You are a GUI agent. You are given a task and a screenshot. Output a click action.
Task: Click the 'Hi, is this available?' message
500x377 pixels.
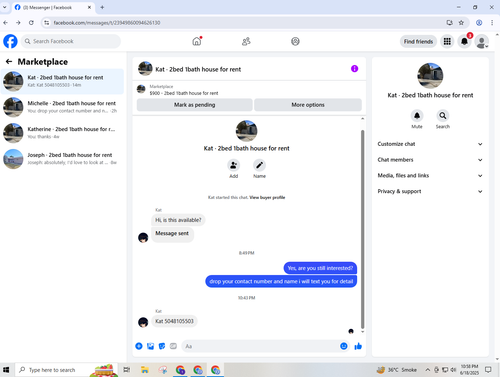coord(178,220)
